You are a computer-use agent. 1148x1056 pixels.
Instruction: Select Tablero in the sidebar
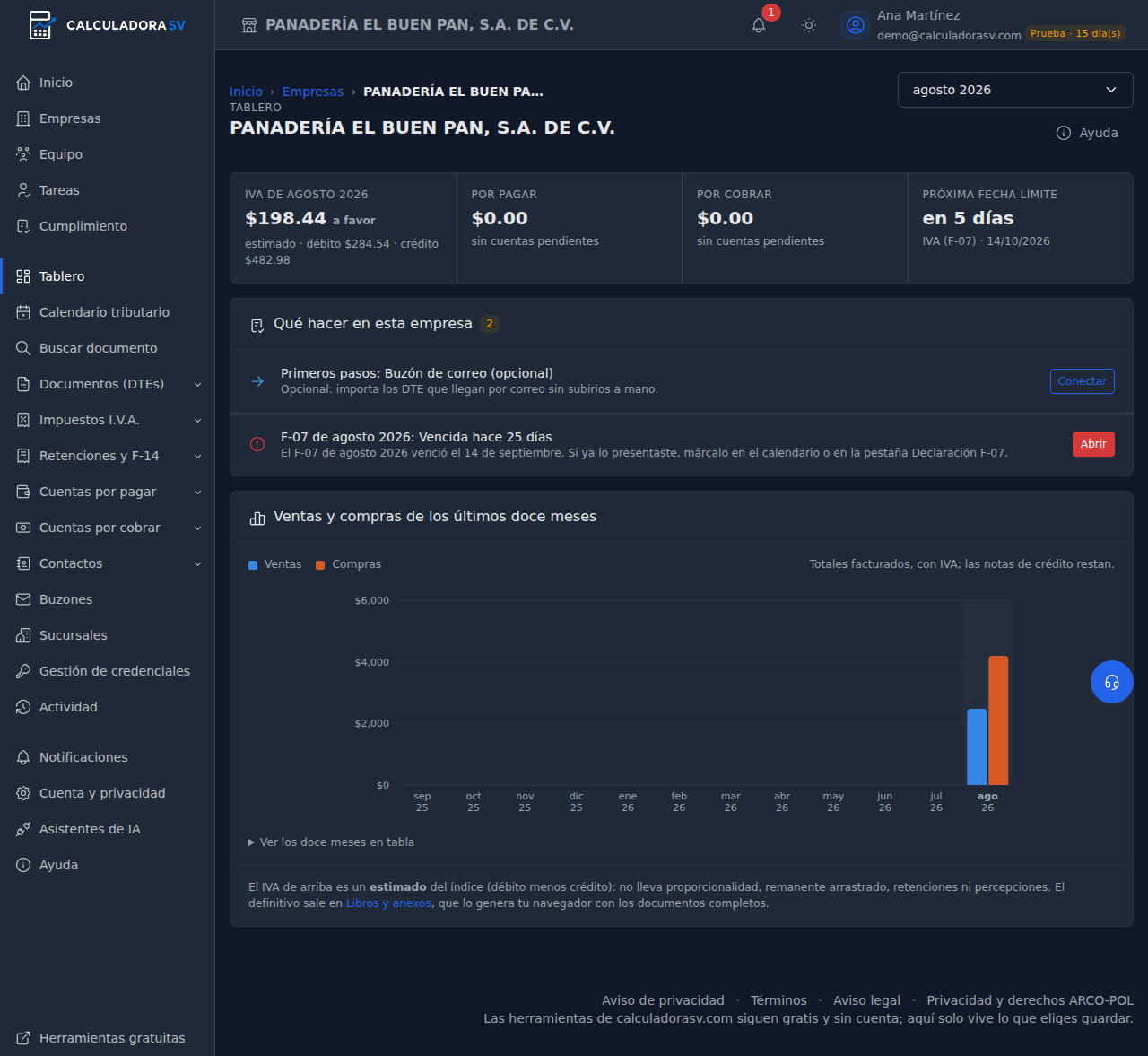pyautogui.click(x=108, y=276)
